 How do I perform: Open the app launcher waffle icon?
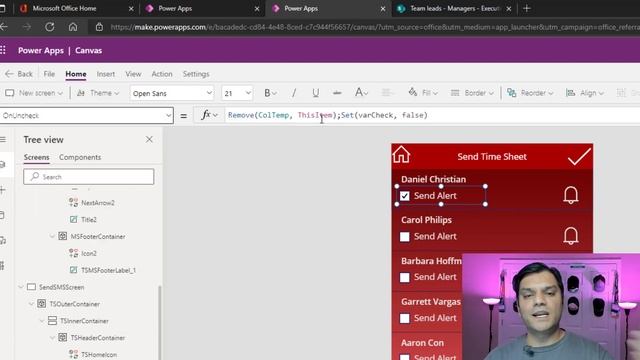(x=3, y=50)
